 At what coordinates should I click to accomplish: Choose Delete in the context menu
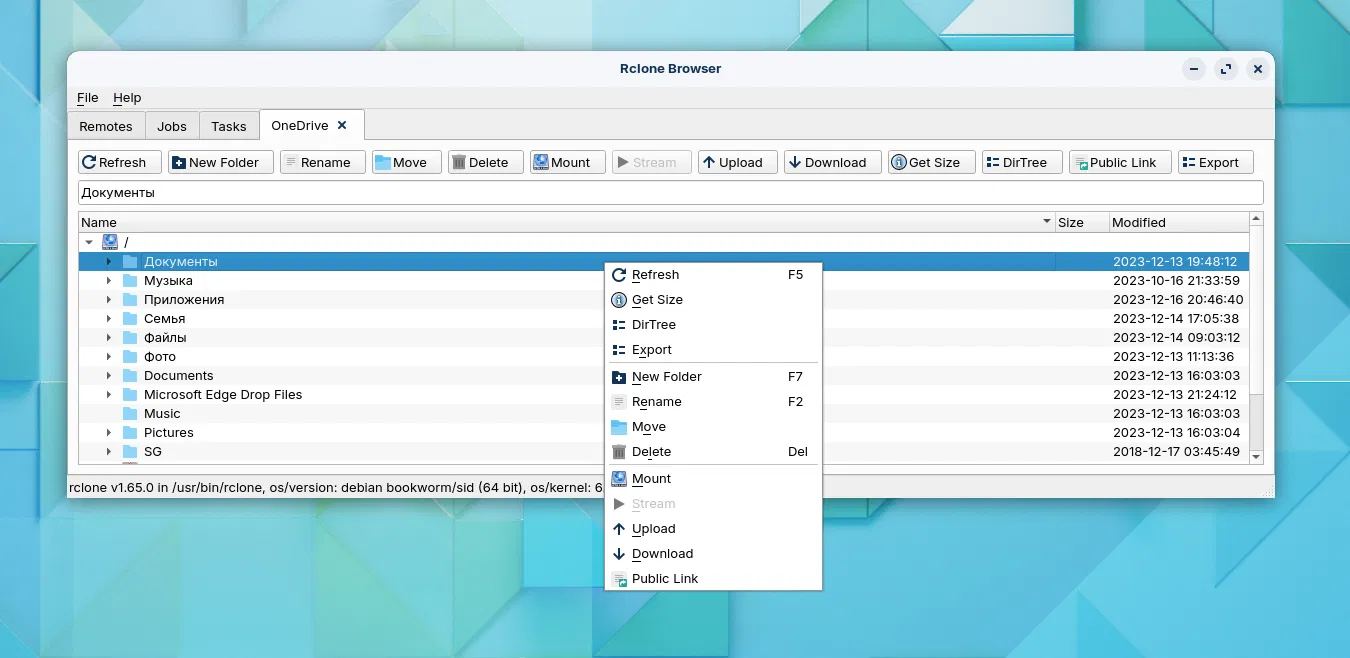click(x=713, y=452)
